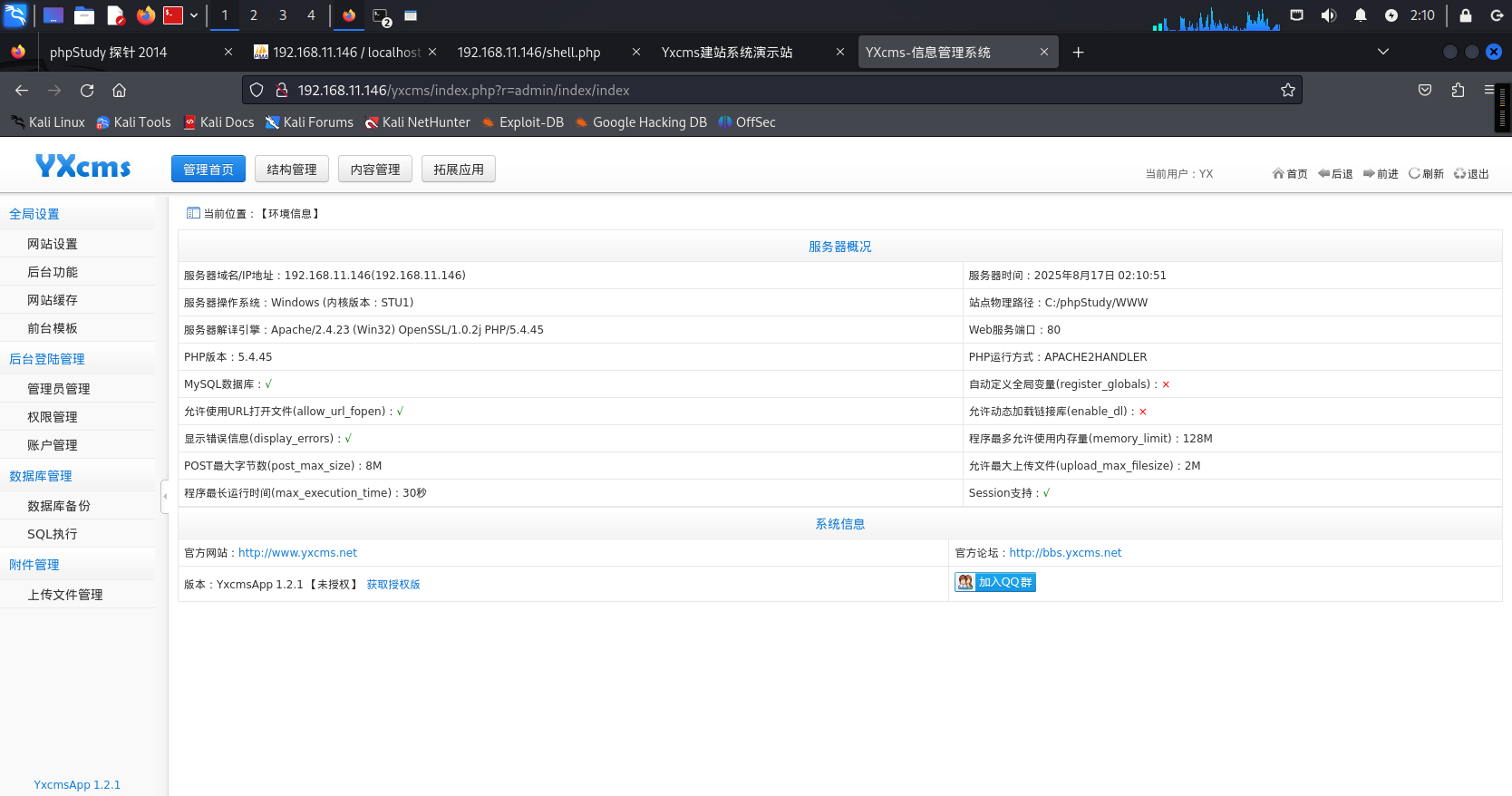
Task: Log out with the 退出 link
Action: point(1471,174)
